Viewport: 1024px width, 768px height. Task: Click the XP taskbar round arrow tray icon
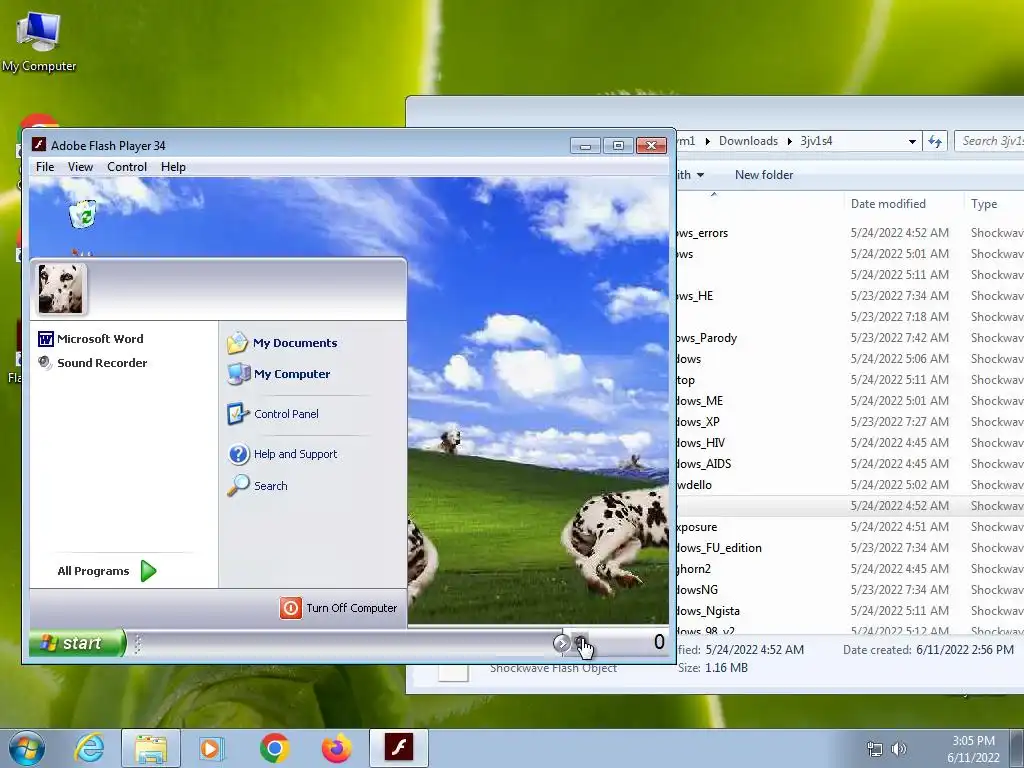560,643
